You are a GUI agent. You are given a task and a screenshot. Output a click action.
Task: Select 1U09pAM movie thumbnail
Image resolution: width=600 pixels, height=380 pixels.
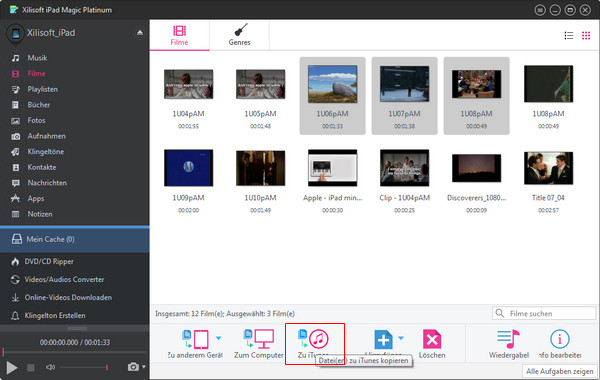189,168
